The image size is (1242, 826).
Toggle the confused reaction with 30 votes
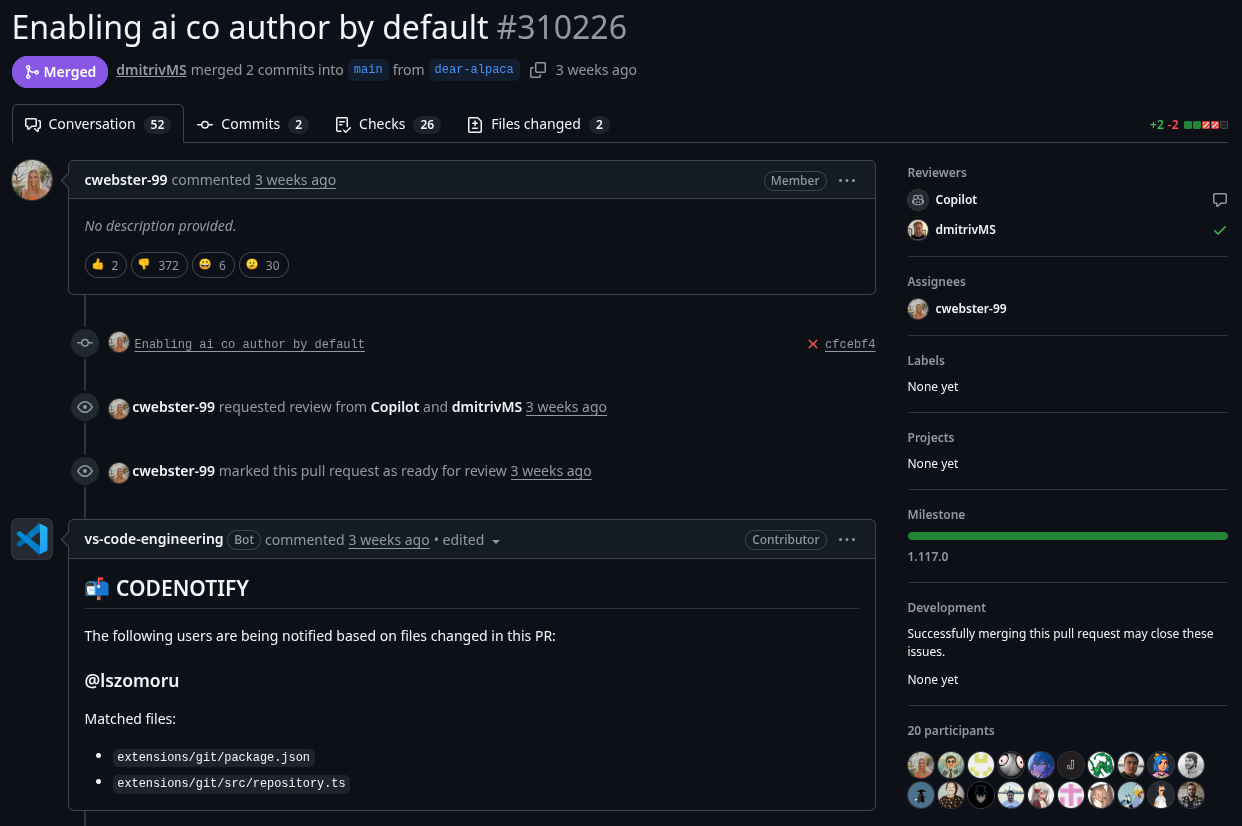pos(264,265)
